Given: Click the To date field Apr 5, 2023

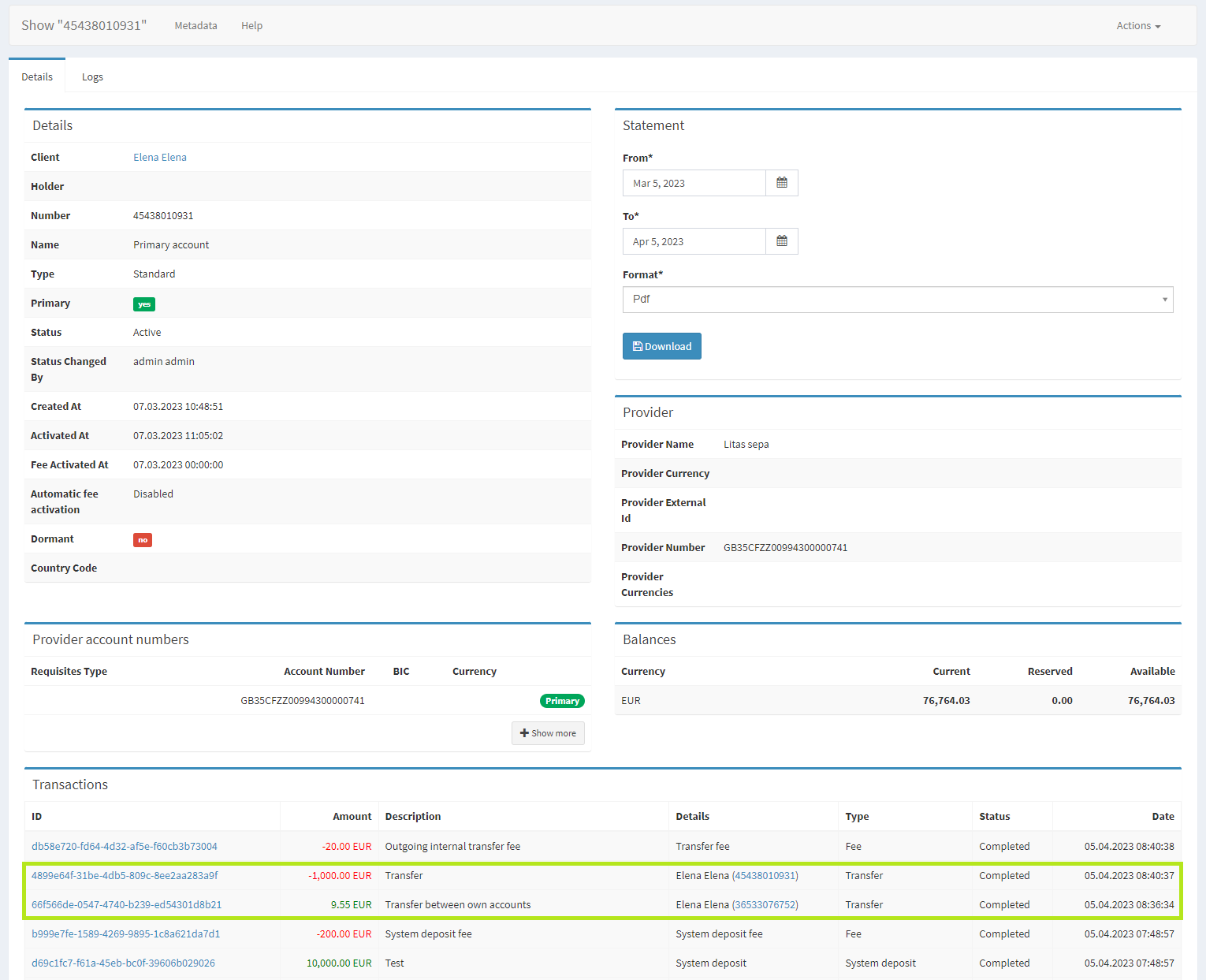Looking at the screenshot, I should (x=694, y=241).
